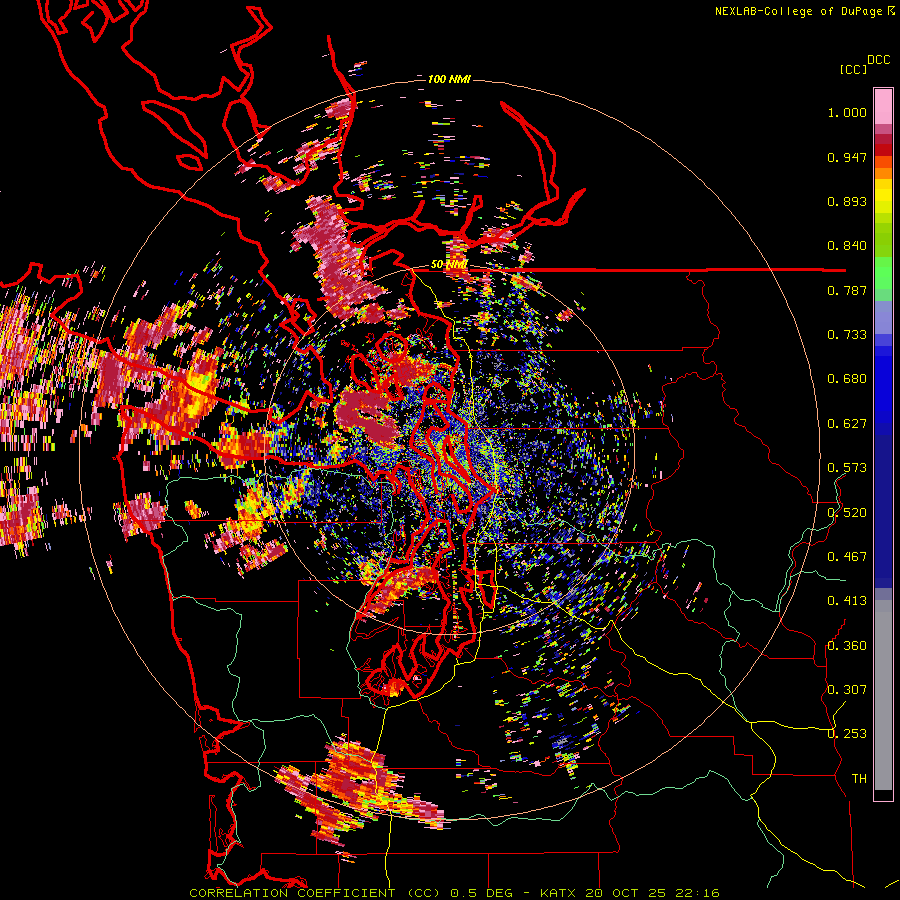Click the 0.413 scale value

(847, 601)
